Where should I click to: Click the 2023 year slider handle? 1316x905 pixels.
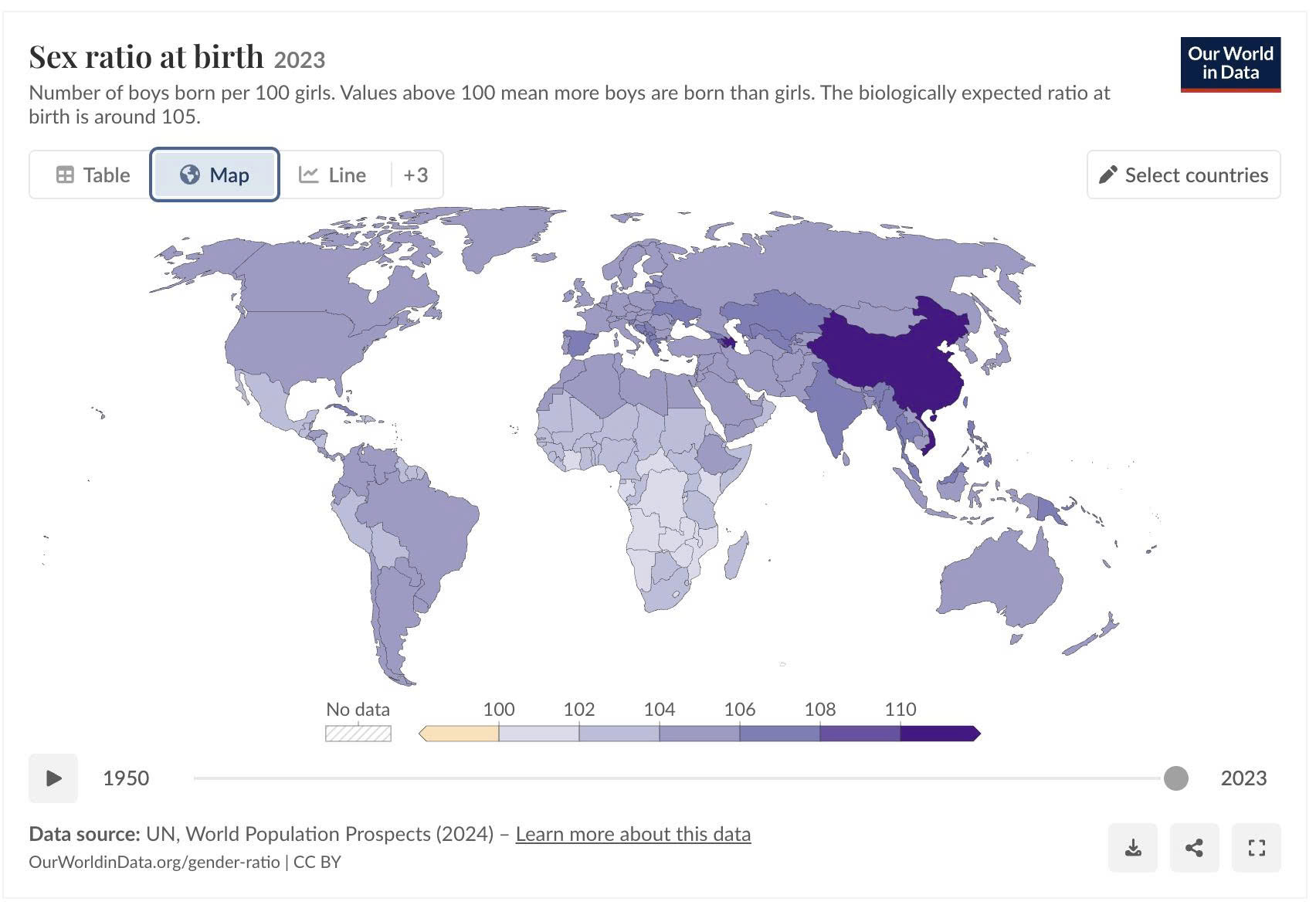click(1175, 778)
